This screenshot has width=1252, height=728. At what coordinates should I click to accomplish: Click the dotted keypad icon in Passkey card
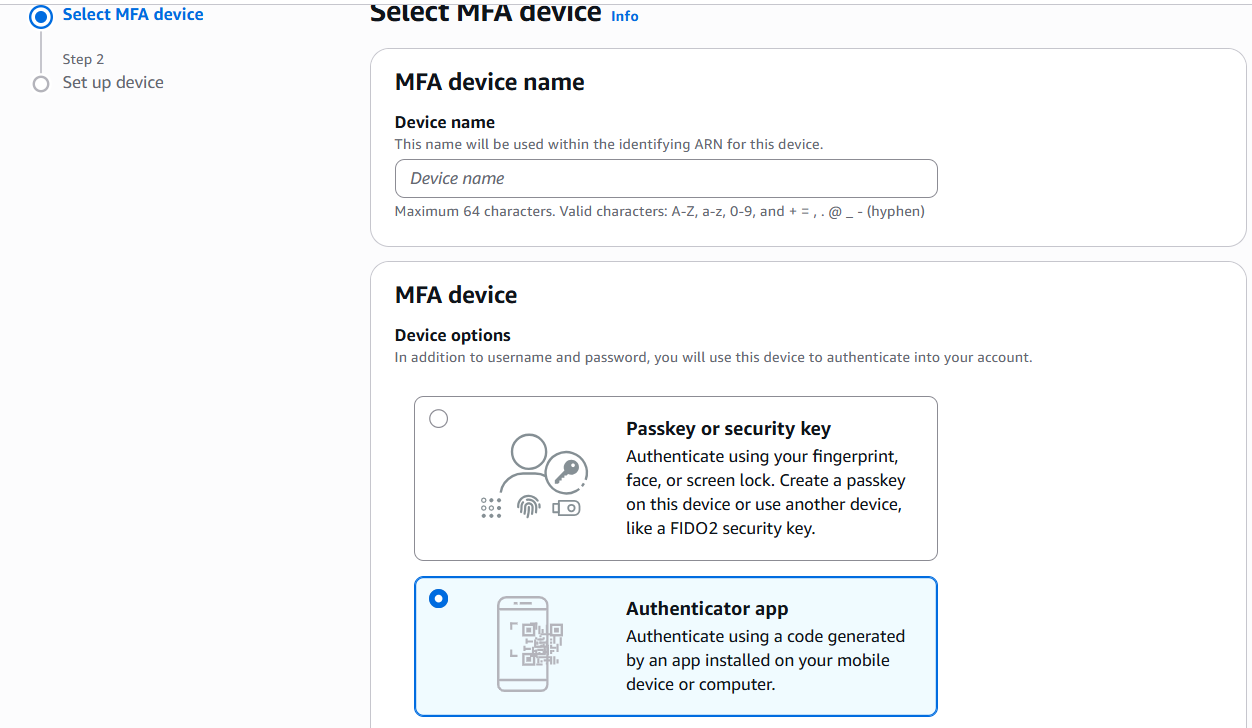(491, 507)
